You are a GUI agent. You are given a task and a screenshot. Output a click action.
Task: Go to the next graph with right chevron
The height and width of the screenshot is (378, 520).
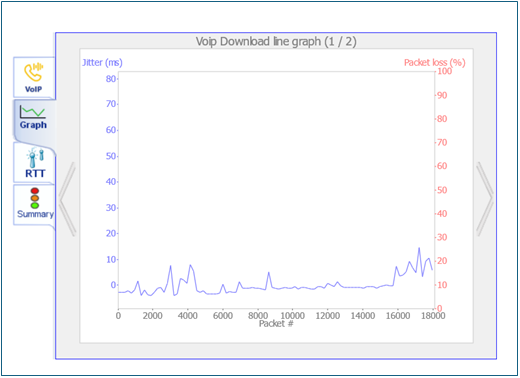pos(484,199)
